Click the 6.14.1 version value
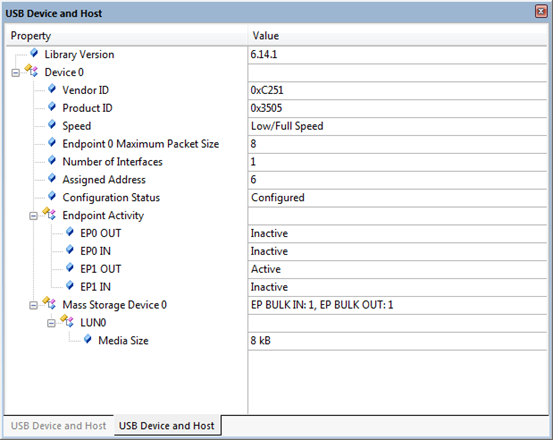This screenshot has height=440, width=553. coord(264,55)
